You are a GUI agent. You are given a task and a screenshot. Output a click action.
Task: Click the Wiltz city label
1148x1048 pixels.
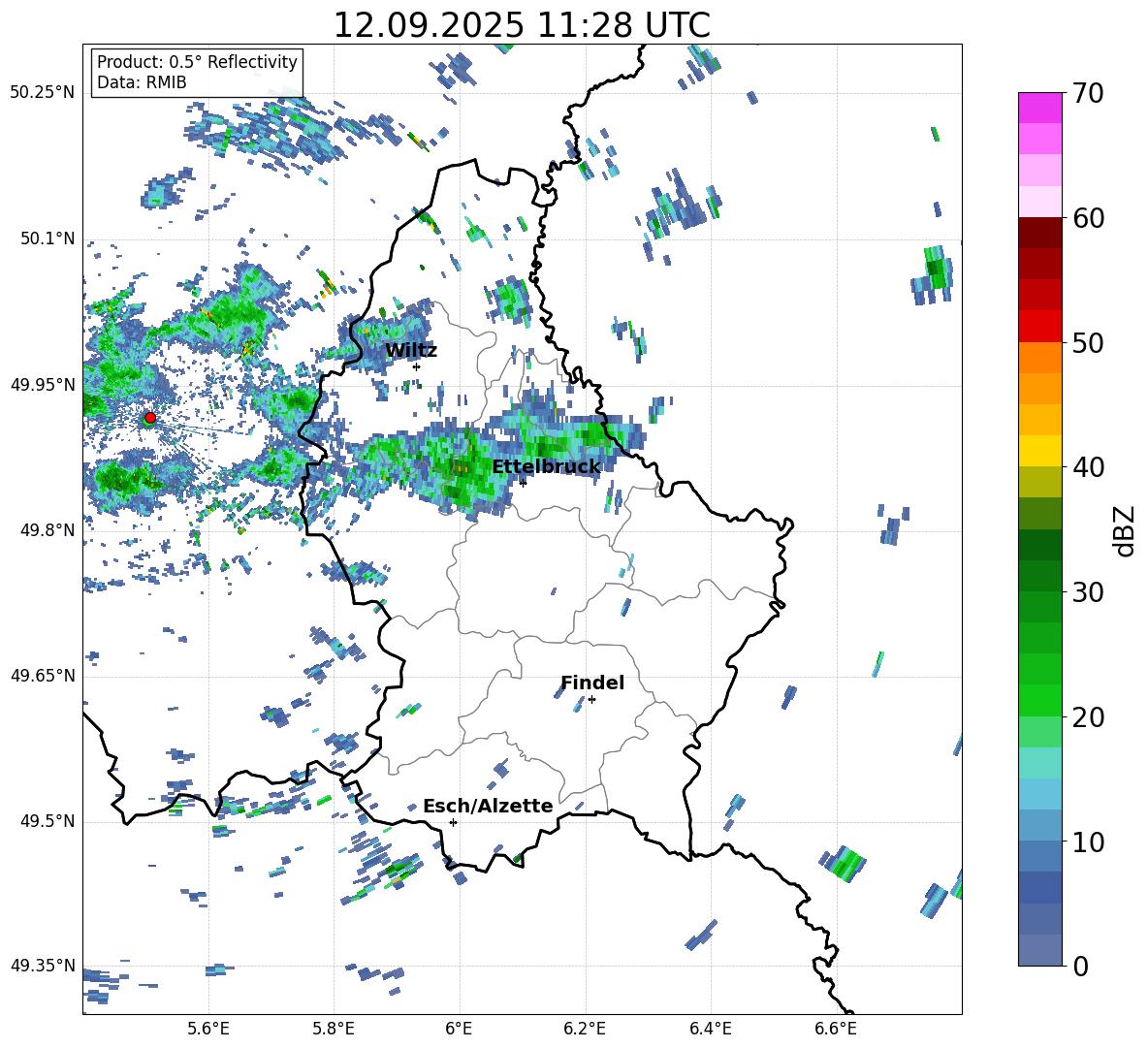point(411,351)
